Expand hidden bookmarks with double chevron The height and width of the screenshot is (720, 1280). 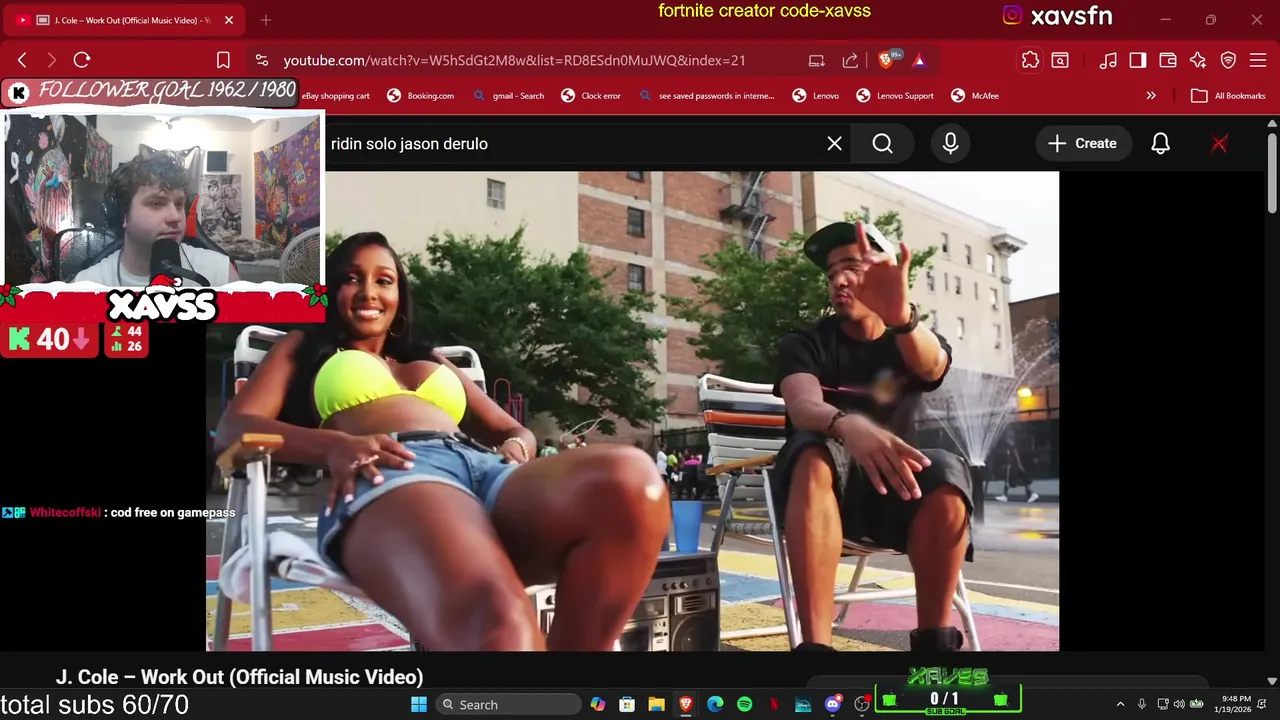[x=1151, y=96]
